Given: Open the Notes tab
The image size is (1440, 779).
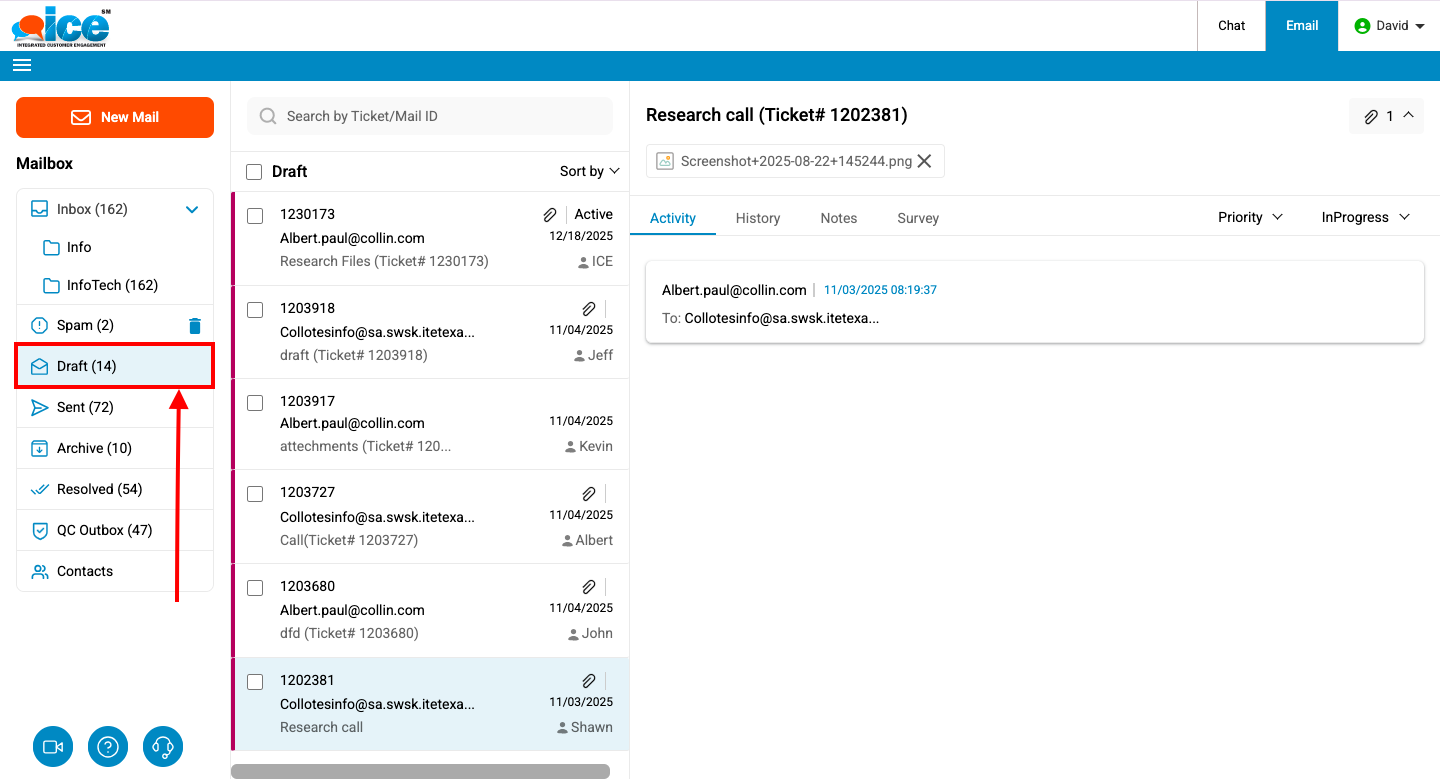Looking at the screenshot, I should point(838,218).
